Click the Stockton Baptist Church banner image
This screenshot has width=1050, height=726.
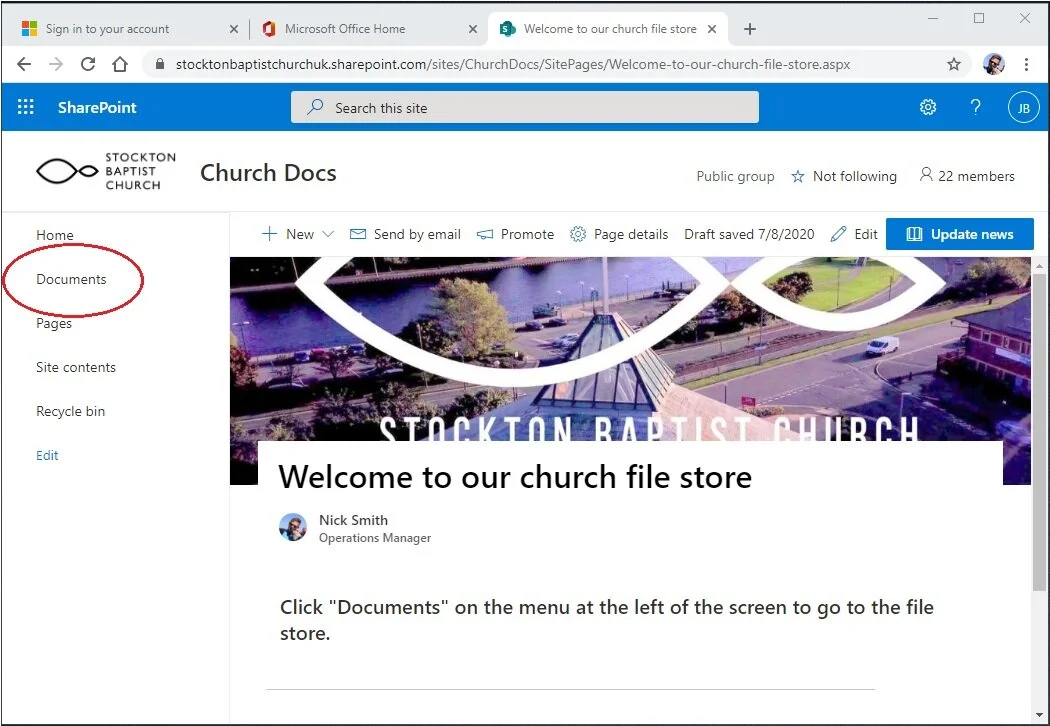coord(629,348)
